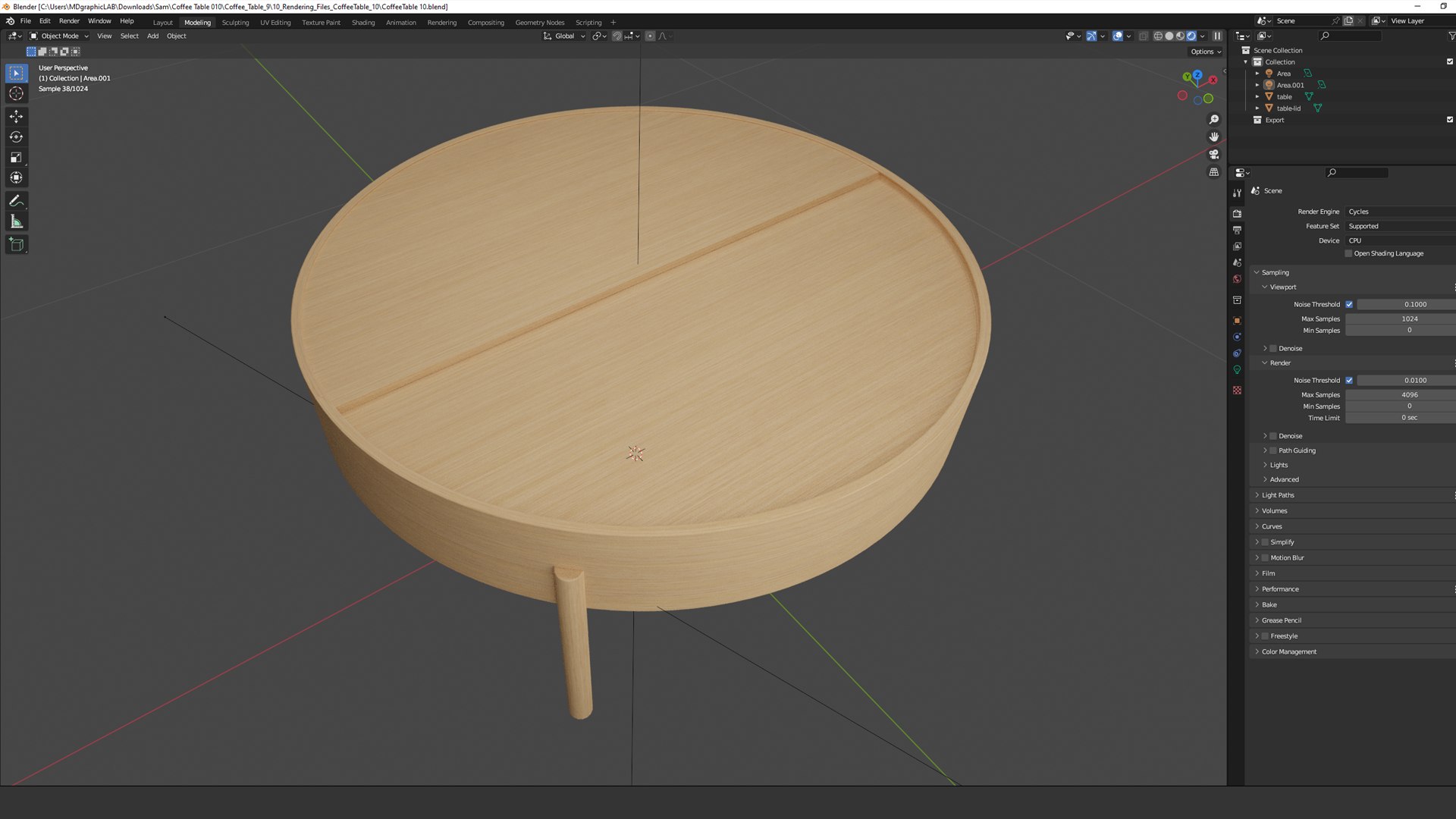Select the Area.001 light in the outliner
This screenshot has height=819, width=1456.
[1290, 85]
